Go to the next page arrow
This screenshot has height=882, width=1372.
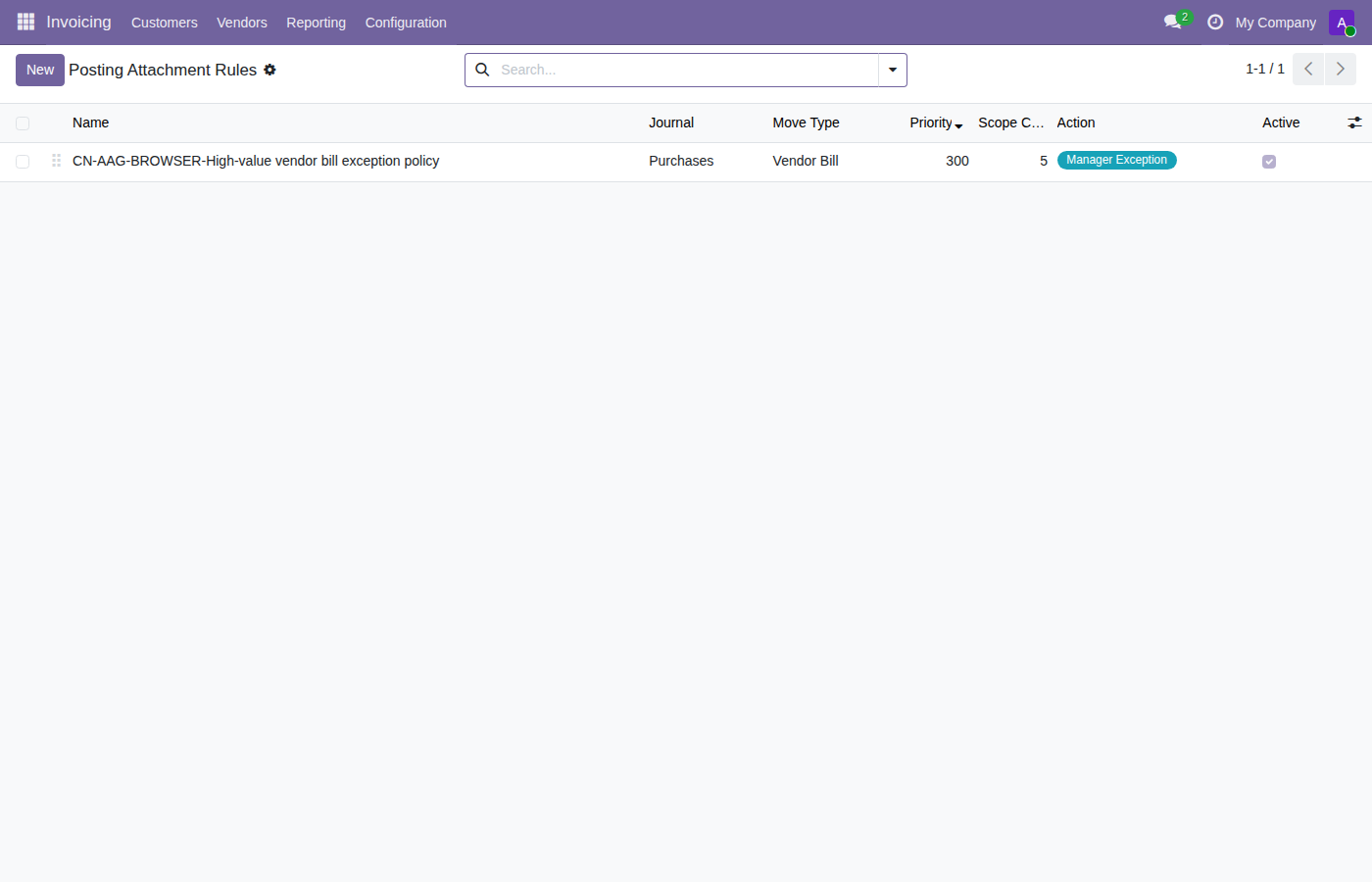(1341, 70)
